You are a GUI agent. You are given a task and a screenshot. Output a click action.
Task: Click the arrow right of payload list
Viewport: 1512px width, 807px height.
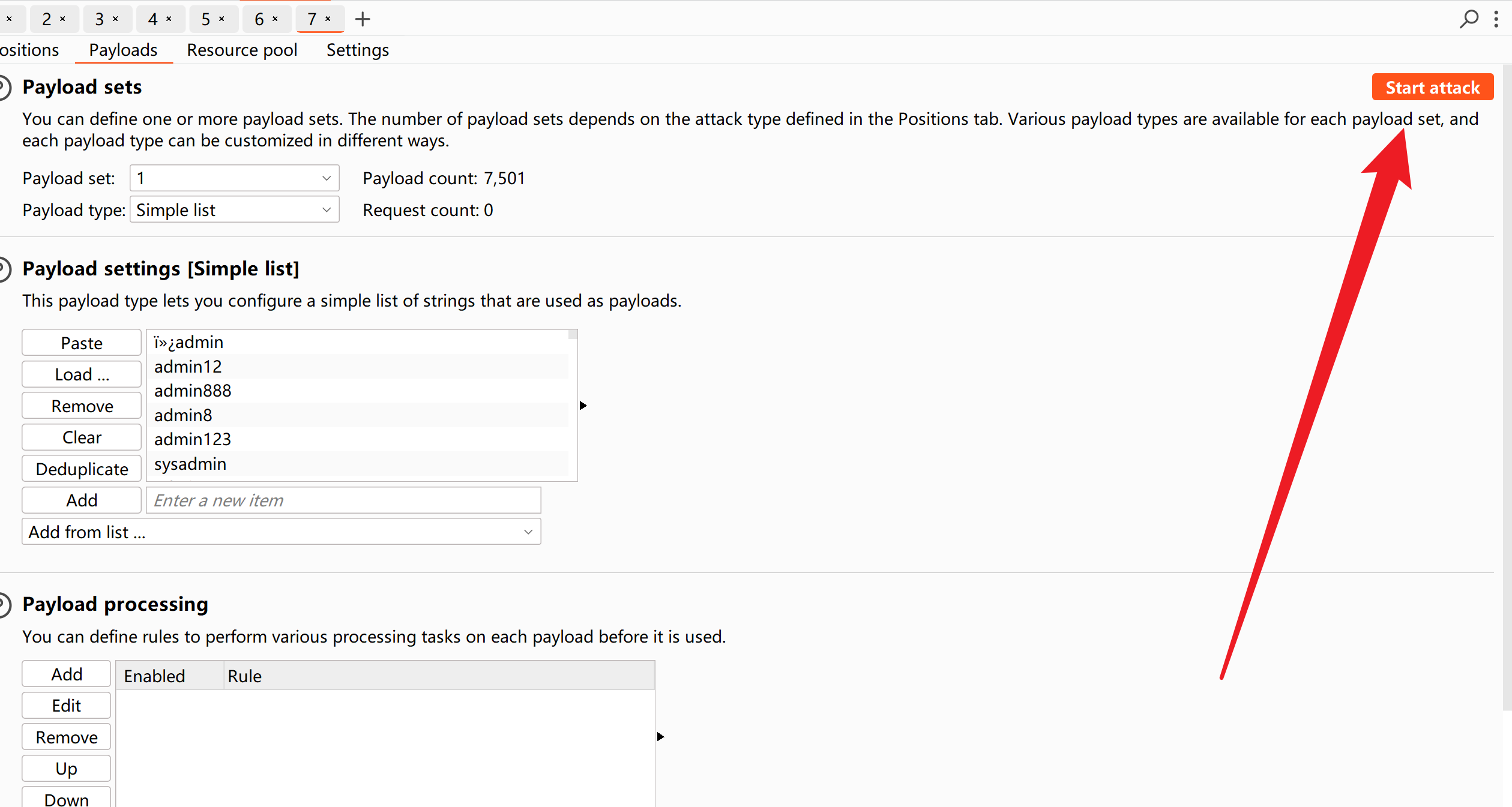583,406
